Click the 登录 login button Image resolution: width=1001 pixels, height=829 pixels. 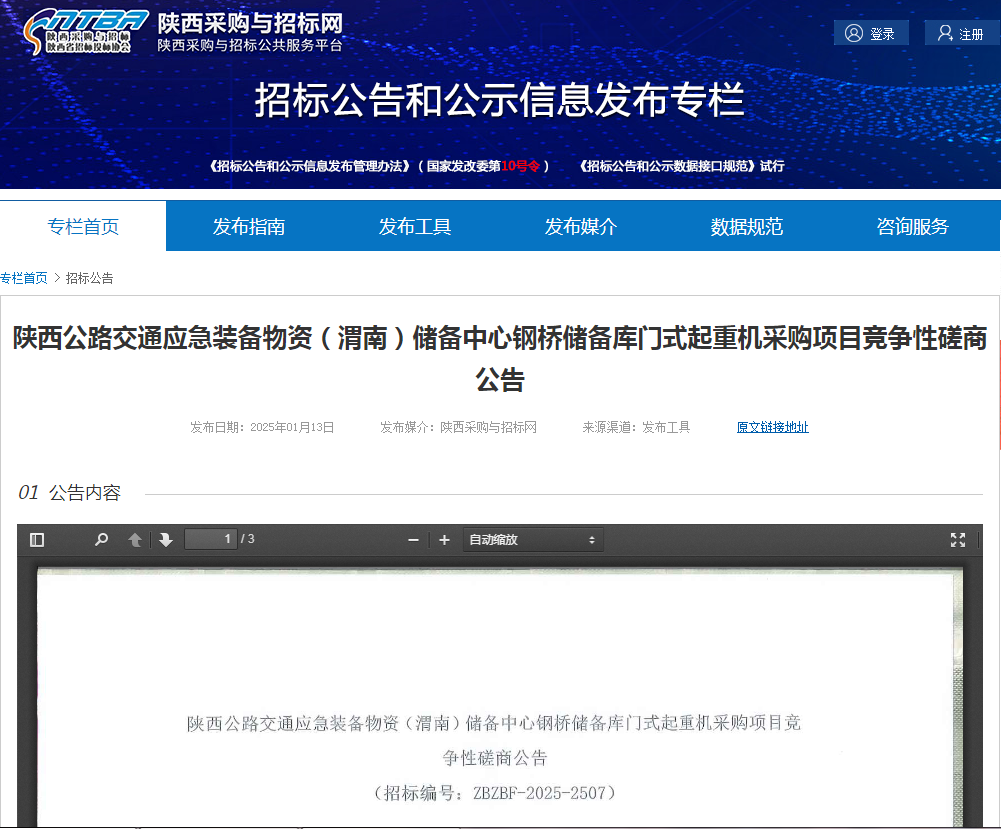(x=871, y=33)
